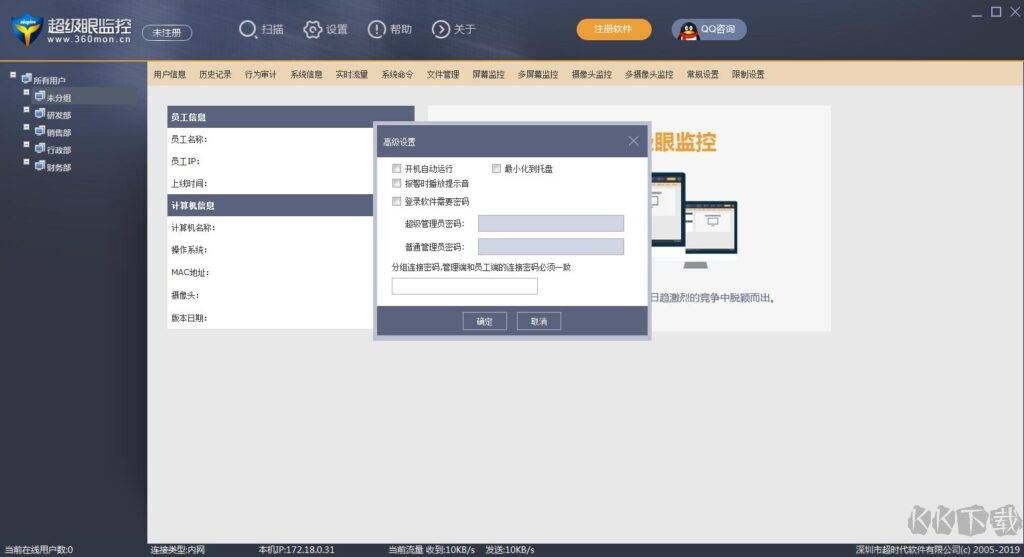Image resolution: width=1024 pixels, height=557 pixels.
Task: Expand the 研发部 tree node
Action: (26, 110)
